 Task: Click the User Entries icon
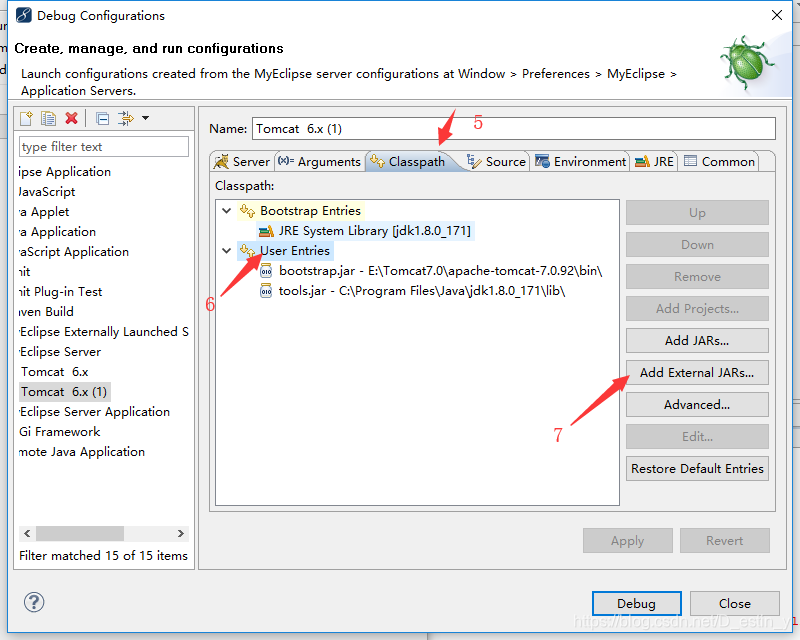(x=247, y=251)
